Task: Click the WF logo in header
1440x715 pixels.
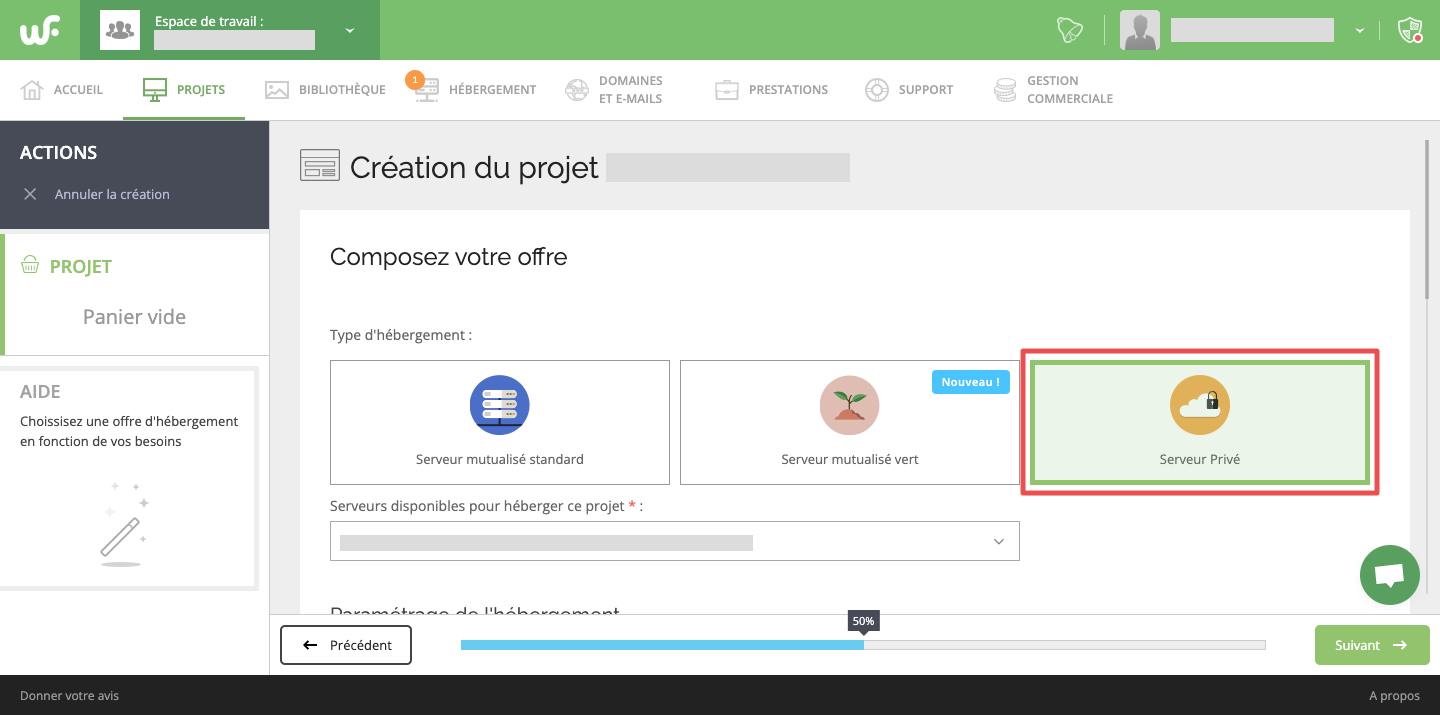Action: [x=39, y=30]
